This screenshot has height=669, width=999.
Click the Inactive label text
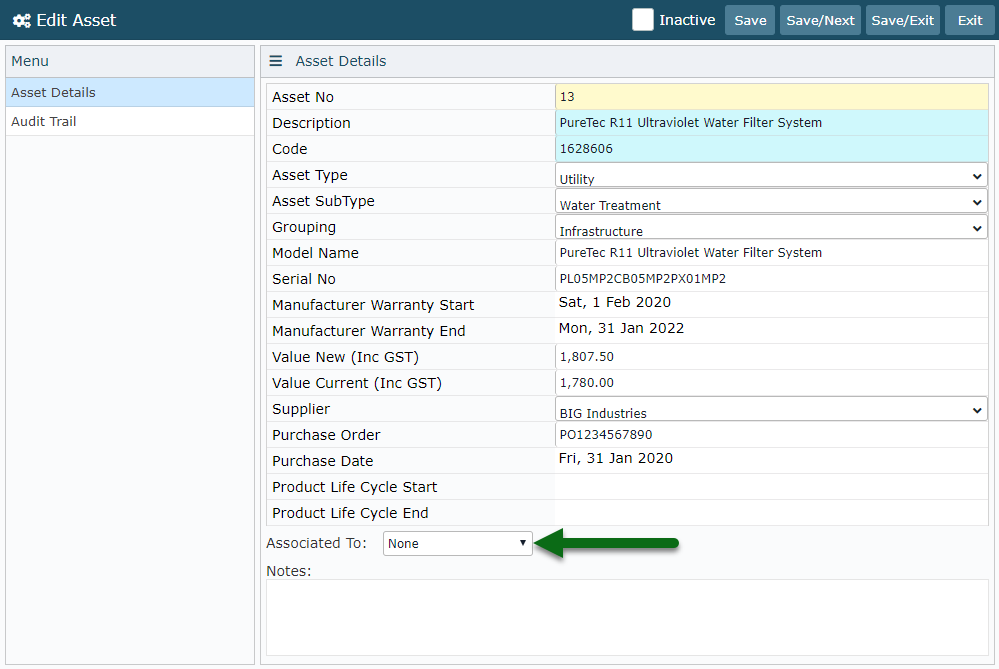687,20
